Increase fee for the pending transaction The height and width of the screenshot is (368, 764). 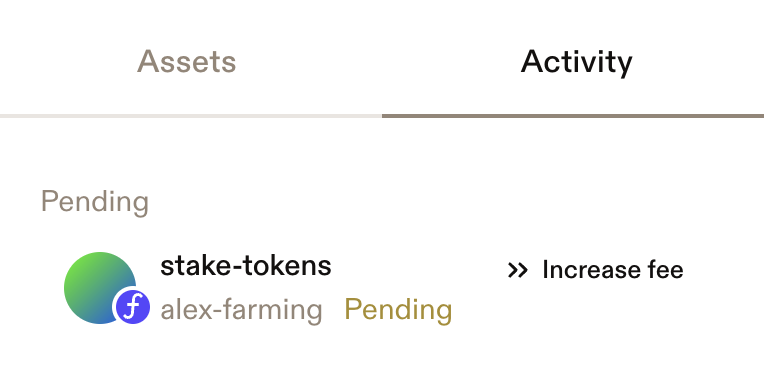(x=595, y=270)
